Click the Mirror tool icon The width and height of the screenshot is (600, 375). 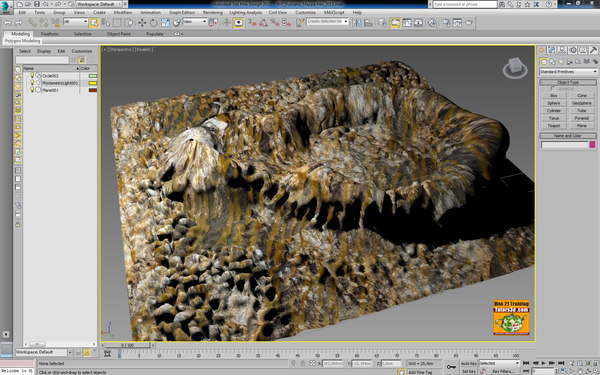coord(357,23)
